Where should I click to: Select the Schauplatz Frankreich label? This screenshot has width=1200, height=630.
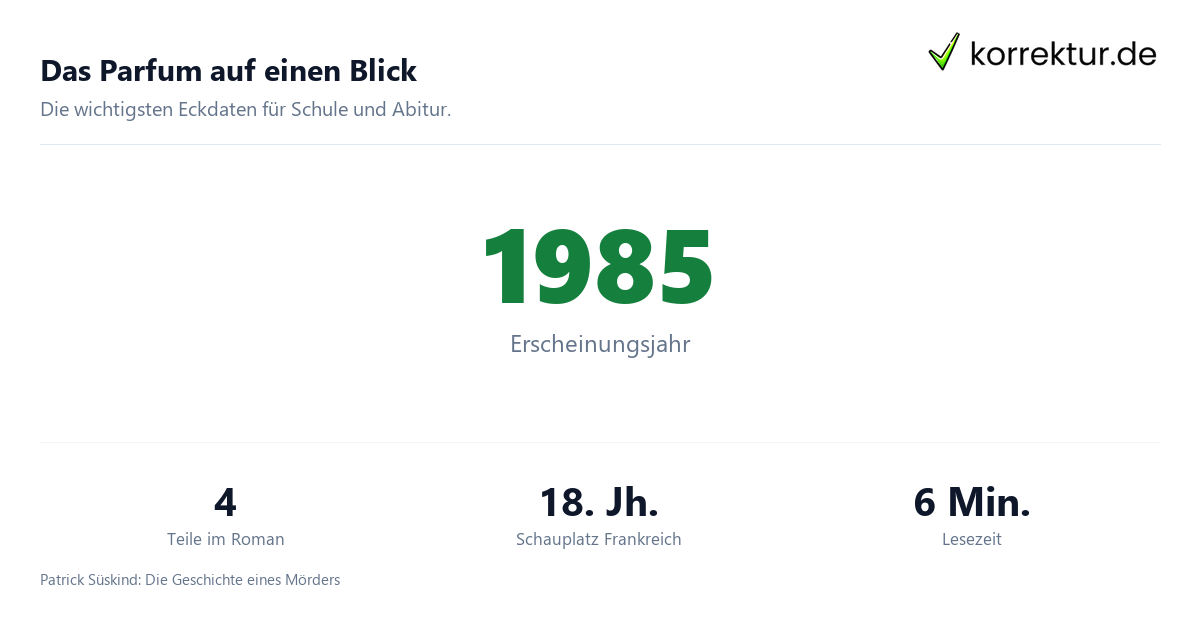tap(599, 539)
